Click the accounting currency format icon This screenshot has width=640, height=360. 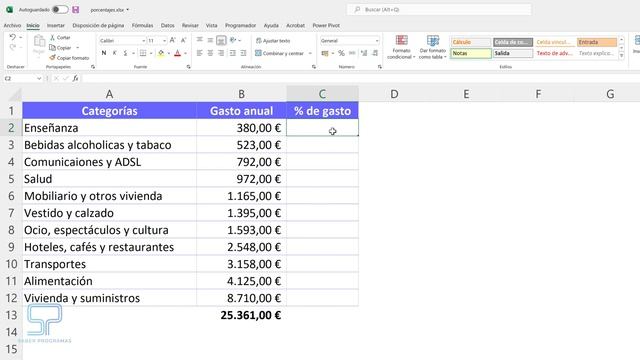[x=325, y=53]
